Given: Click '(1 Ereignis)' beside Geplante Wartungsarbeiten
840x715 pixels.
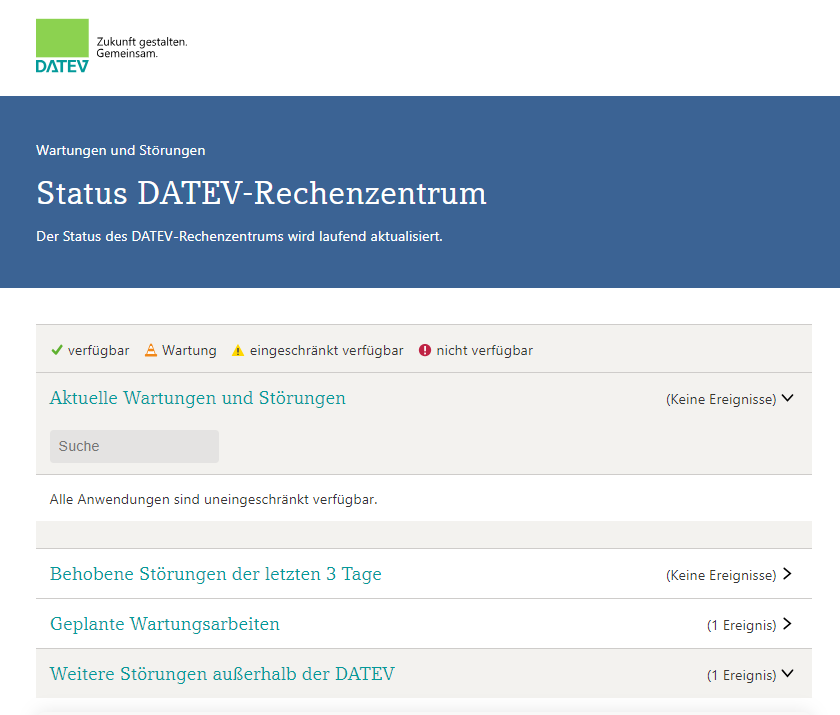Looking at the screenshot, I should [x=741, y=625].
